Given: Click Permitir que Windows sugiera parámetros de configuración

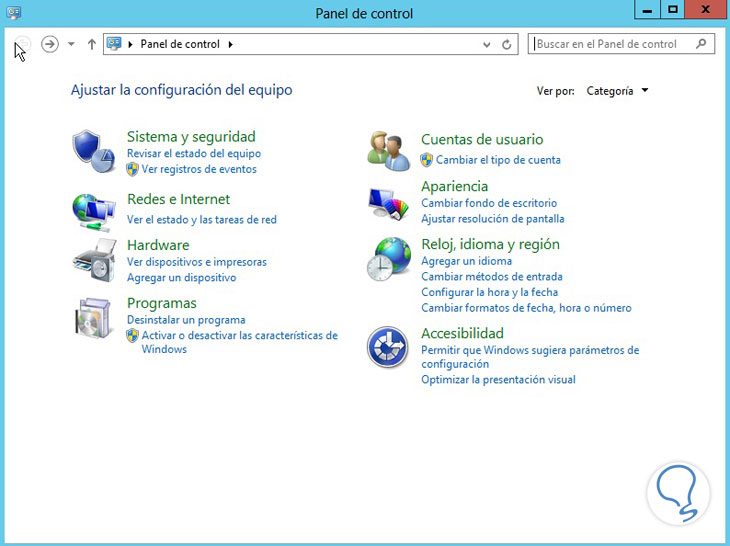Looking at the screenshot, I should coord(530,357).
